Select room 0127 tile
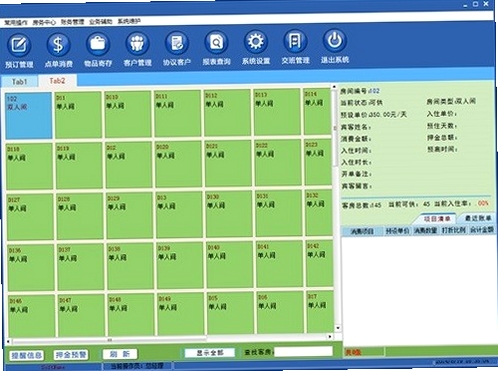498x371 pixels. tap(30, 217)
